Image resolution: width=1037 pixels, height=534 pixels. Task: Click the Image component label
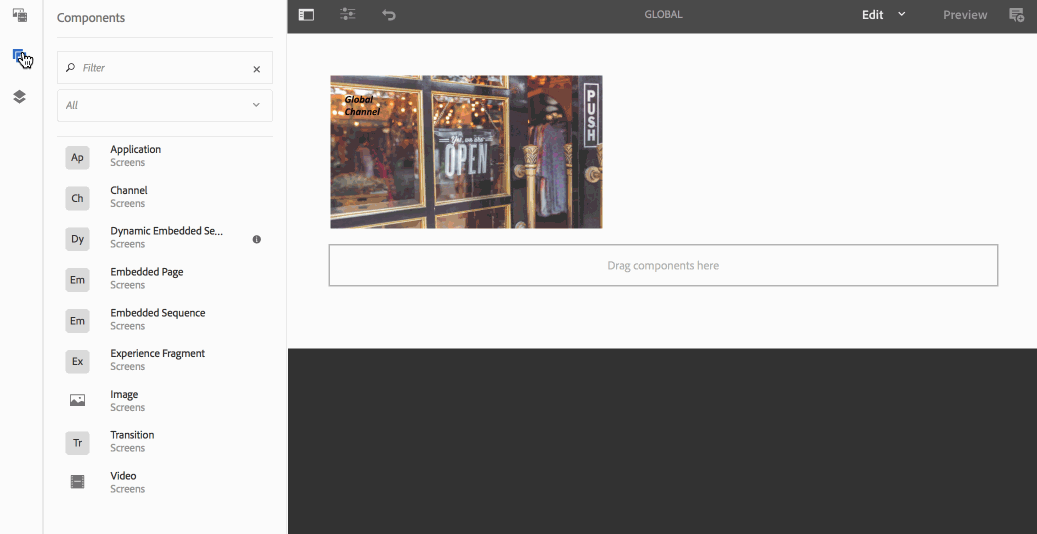[124, 394]
